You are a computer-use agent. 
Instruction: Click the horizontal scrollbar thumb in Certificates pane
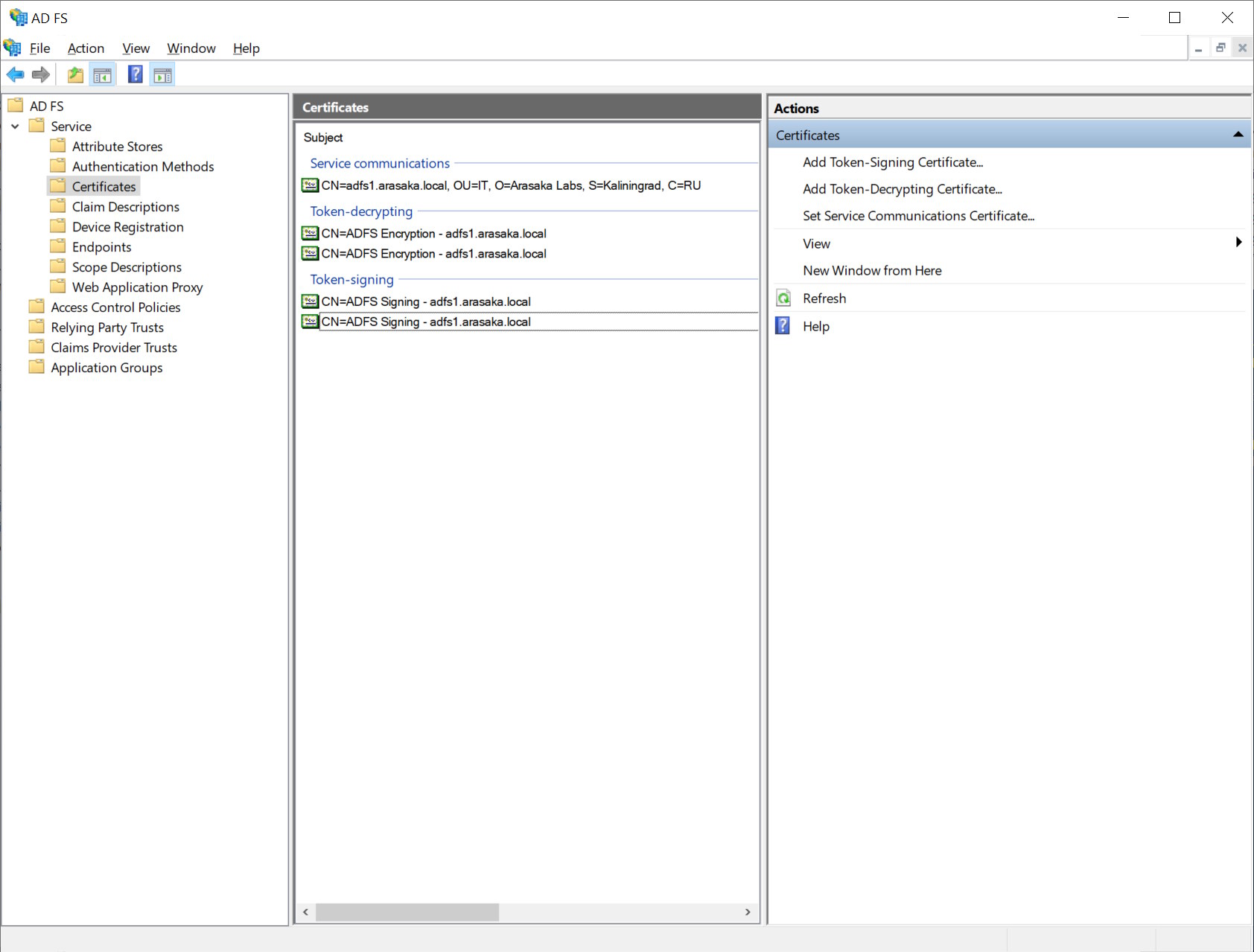click(x=407, y=912)
